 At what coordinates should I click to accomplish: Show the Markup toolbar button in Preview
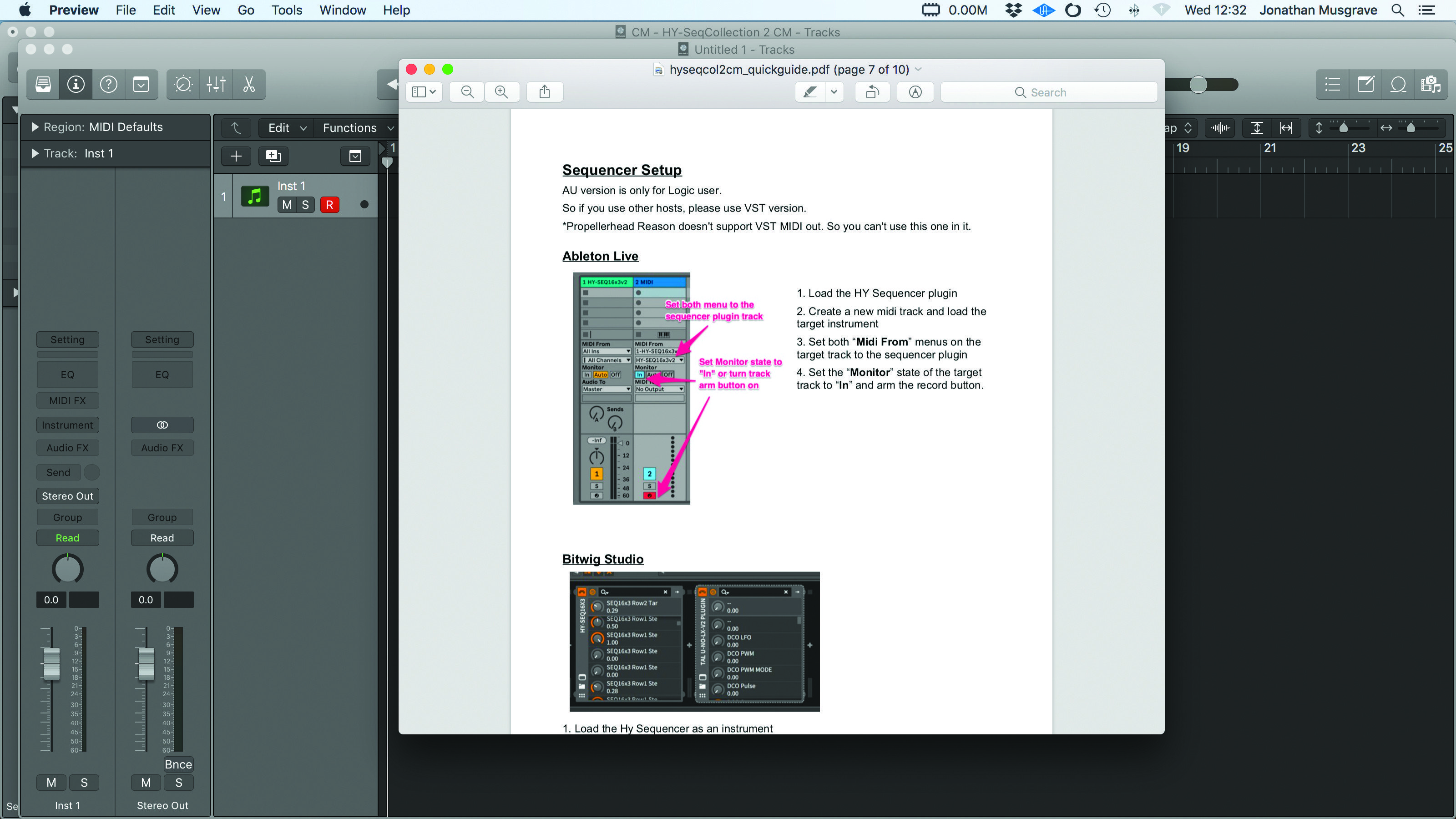(x=915, y=92)
